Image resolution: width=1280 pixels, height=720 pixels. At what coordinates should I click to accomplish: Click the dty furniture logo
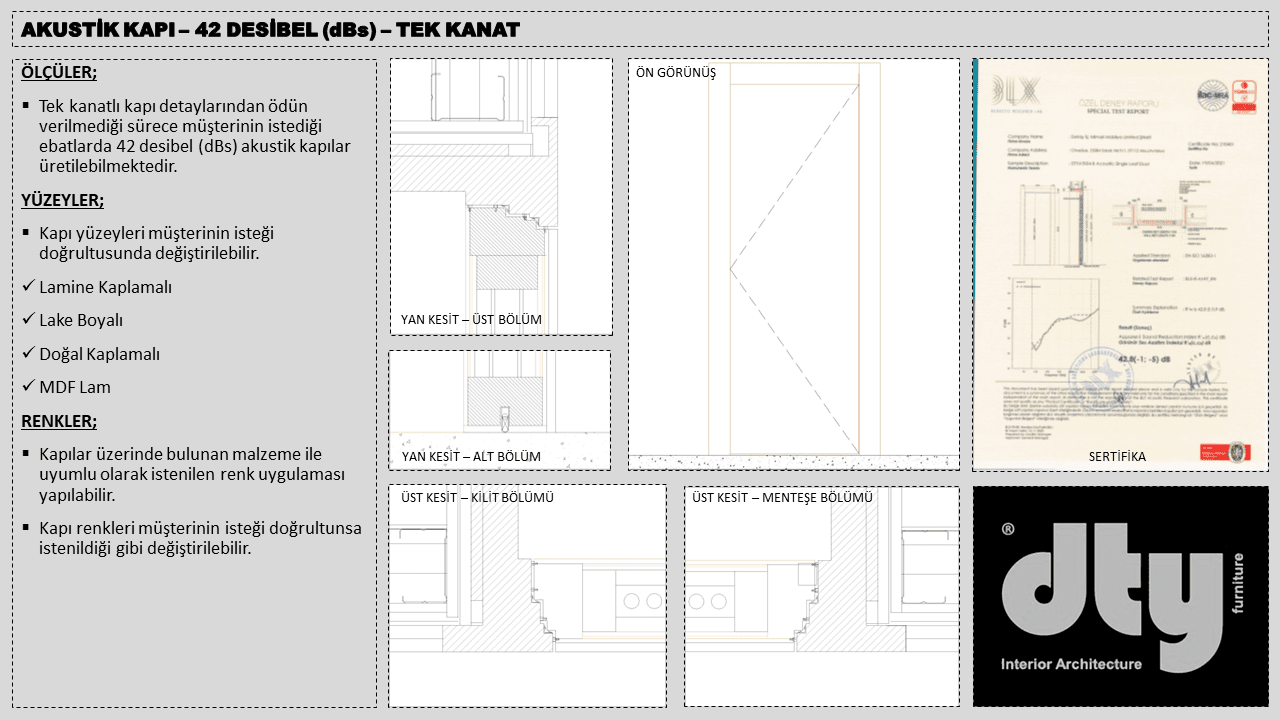tap(1120, 596)
